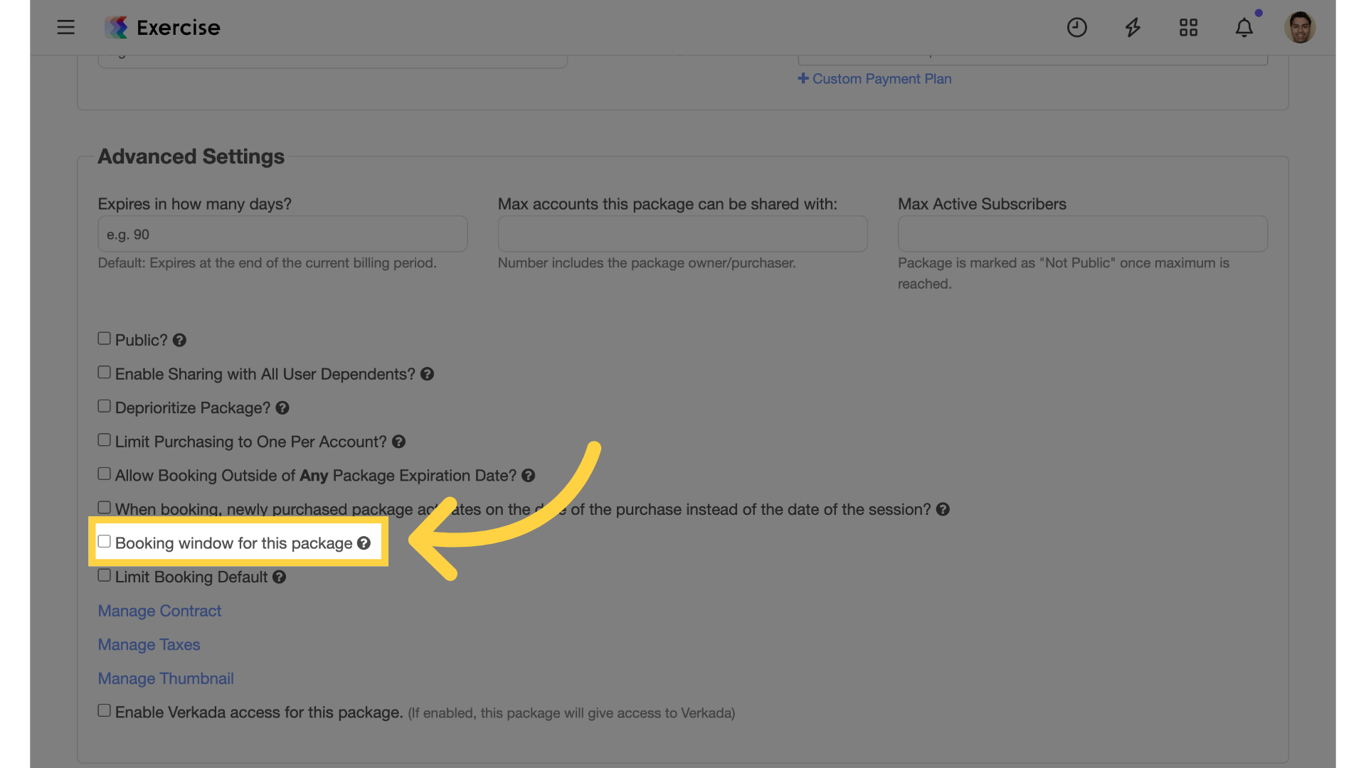Screen dimensions: 1366x768
Task: Click help icon beside Booking window setting
Action: click(x=364, y=542)
